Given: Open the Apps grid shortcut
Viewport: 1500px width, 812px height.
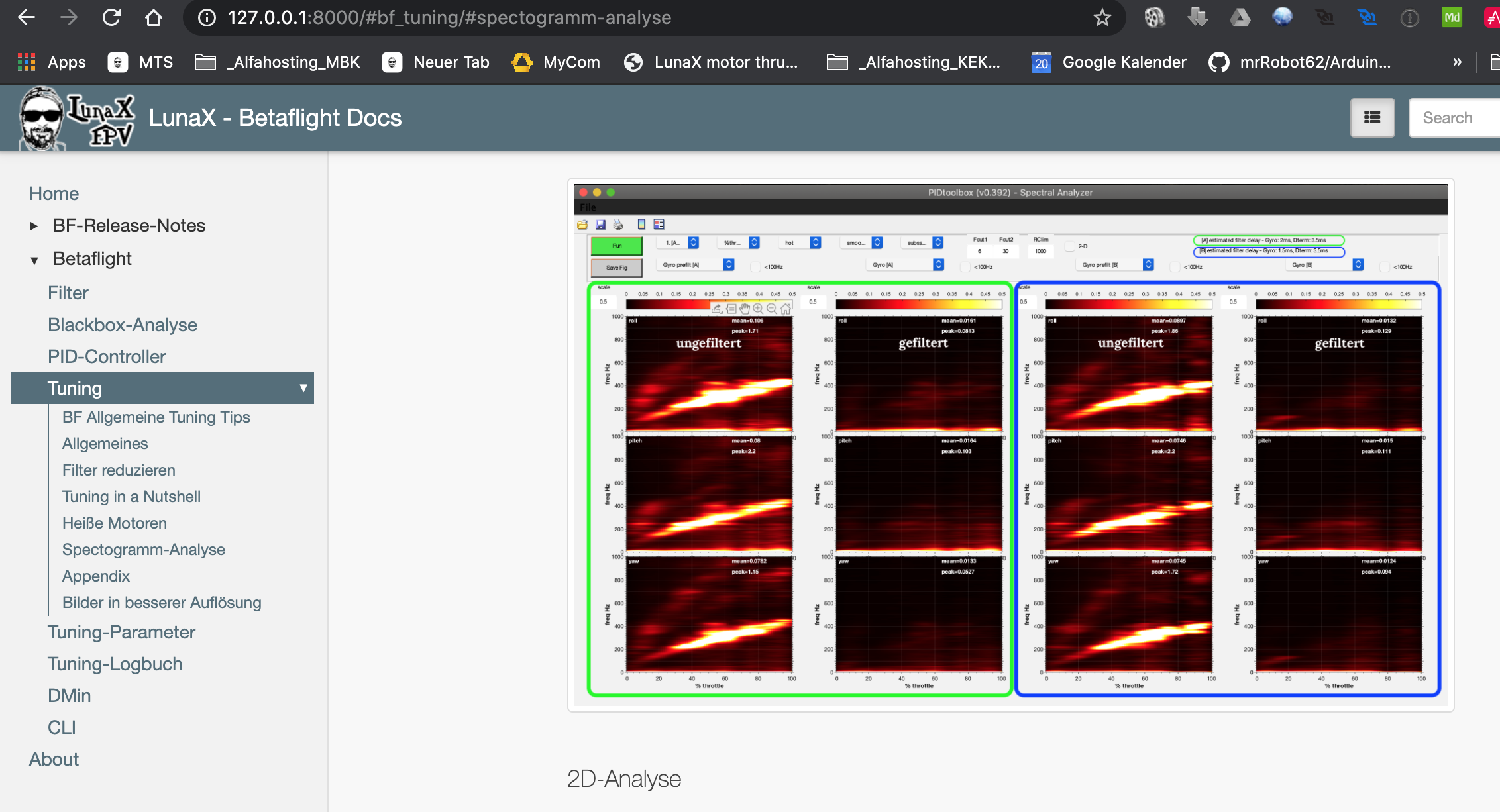Looking at the screenshot, I should (52, 62).
